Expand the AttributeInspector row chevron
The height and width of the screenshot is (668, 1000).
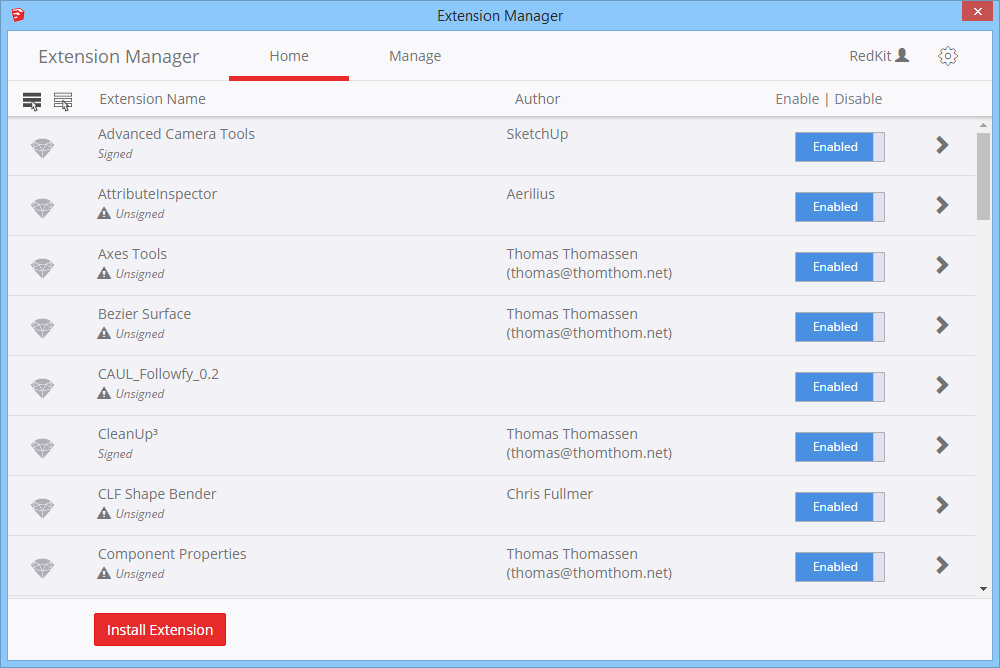[942, 205]
